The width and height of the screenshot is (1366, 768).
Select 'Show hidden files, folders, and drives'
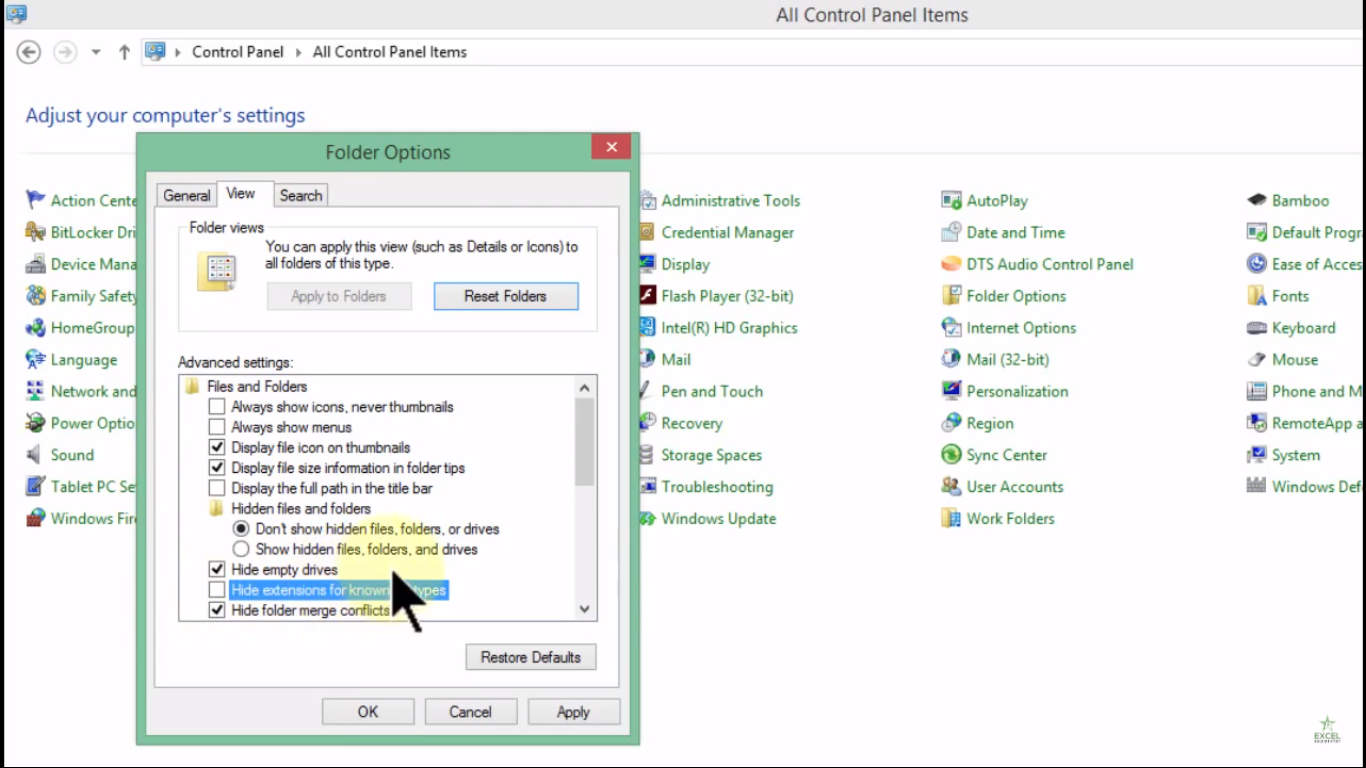(241, 549)
